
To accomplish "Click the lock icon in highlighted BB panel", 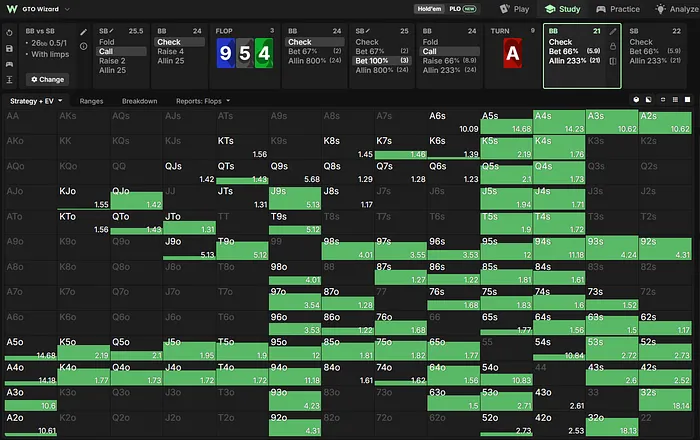I will [x=612, y=46].
